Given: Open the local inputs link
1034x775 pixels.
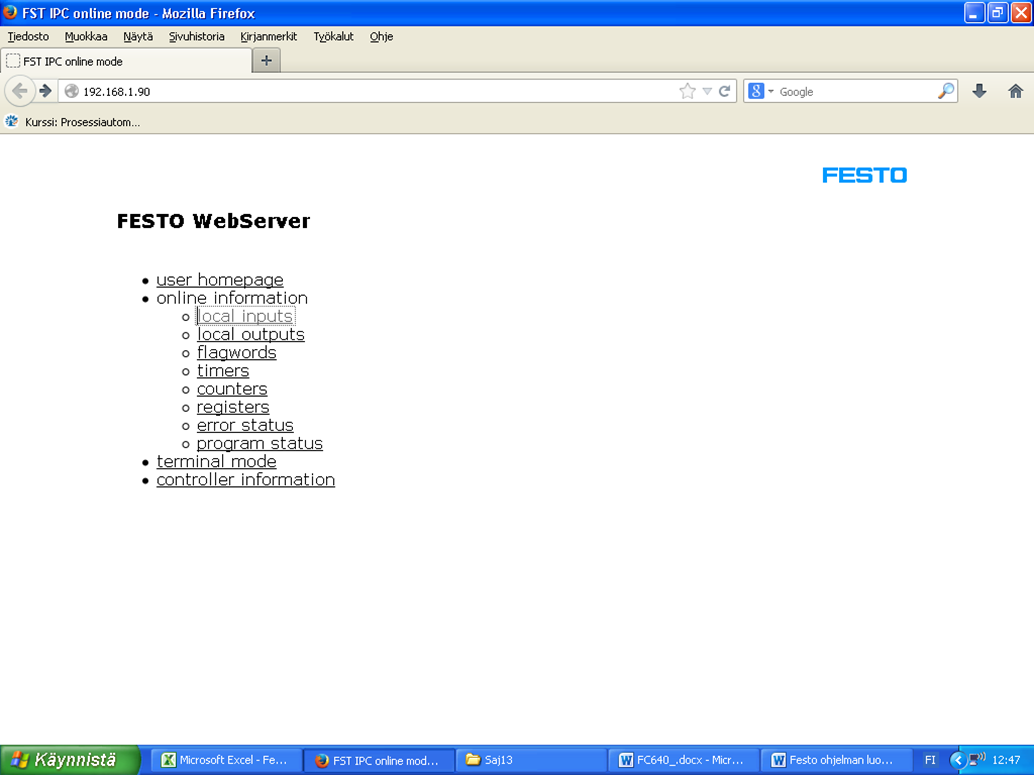Looking at the screenshot, I should (245, 316).
